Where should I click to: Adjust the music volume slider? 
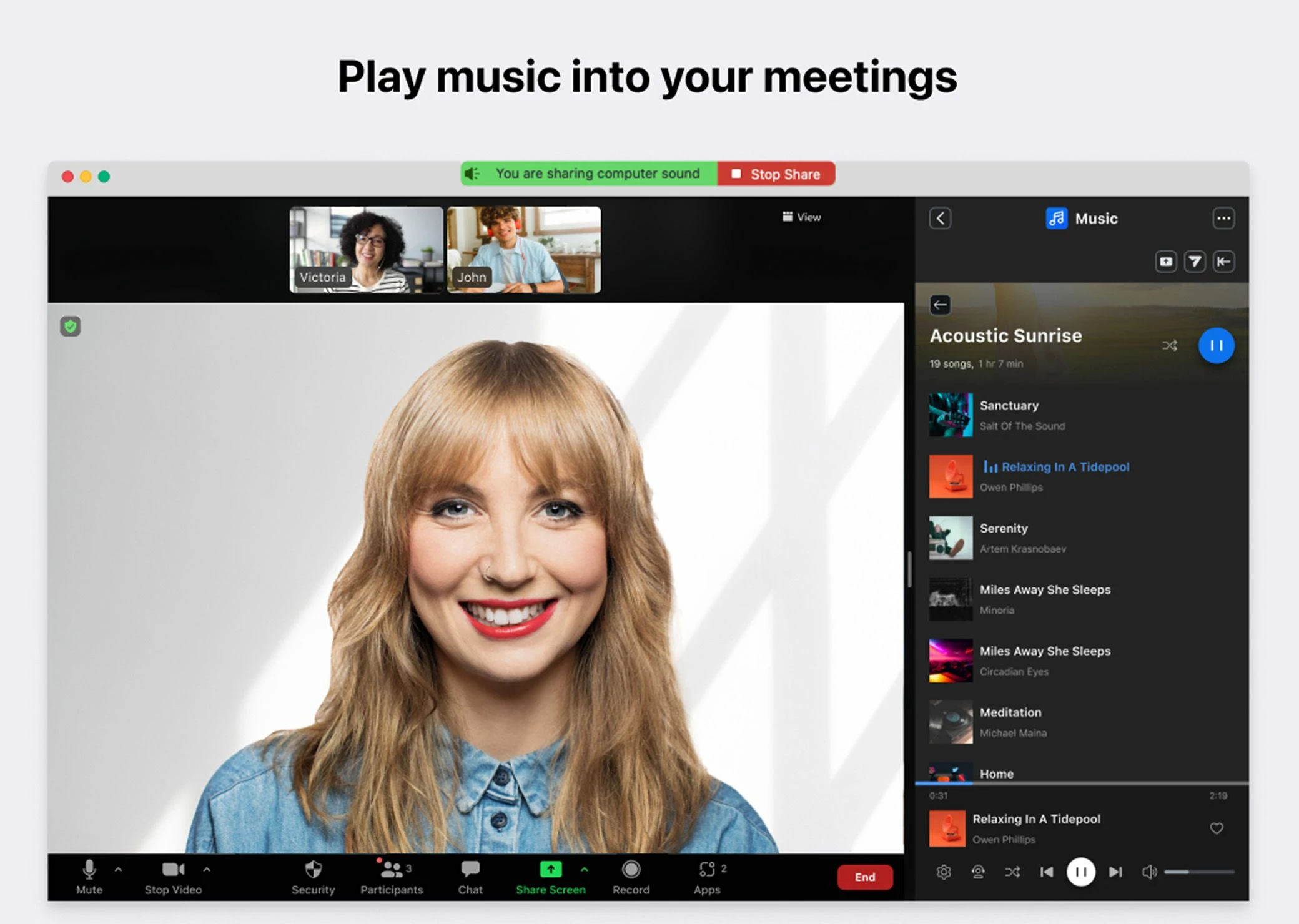point(1198,872)
